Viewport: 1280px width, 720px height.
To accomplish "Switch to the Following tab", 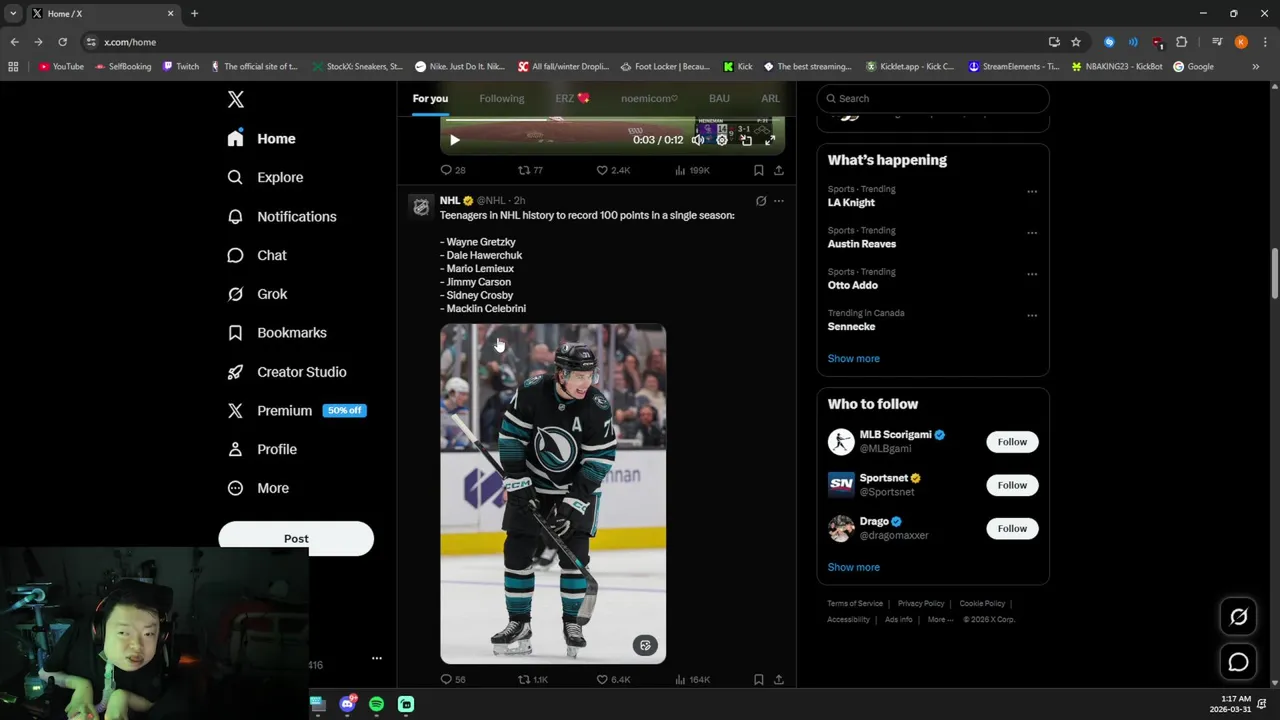I will click(x=501, y=98).
